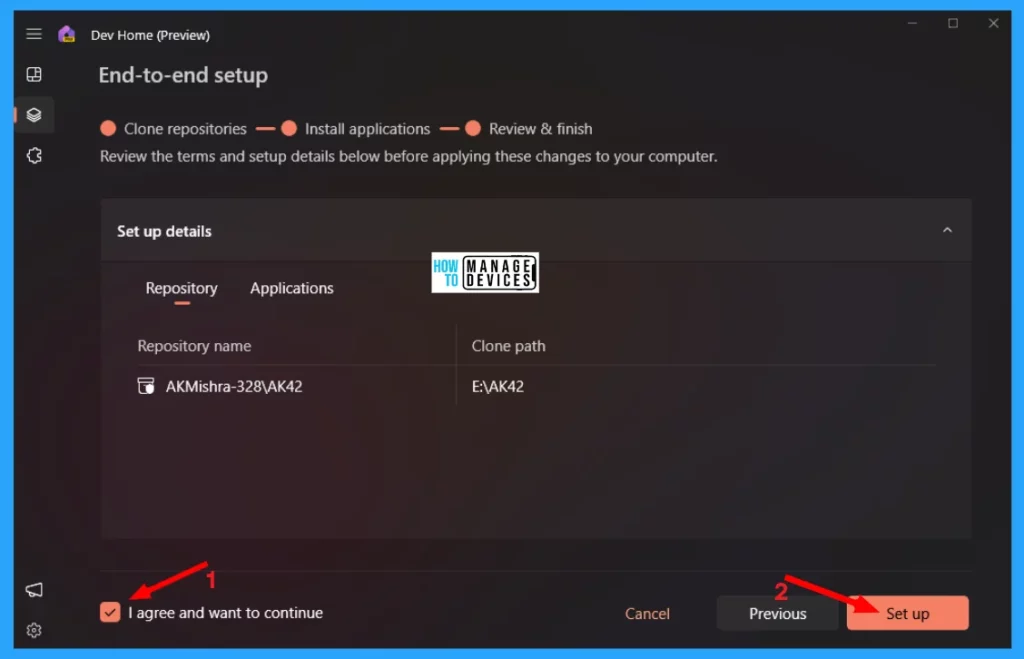Cancel the end-to-end setup
This screenshot has width=1024, height=659.
tap(647, 613)
